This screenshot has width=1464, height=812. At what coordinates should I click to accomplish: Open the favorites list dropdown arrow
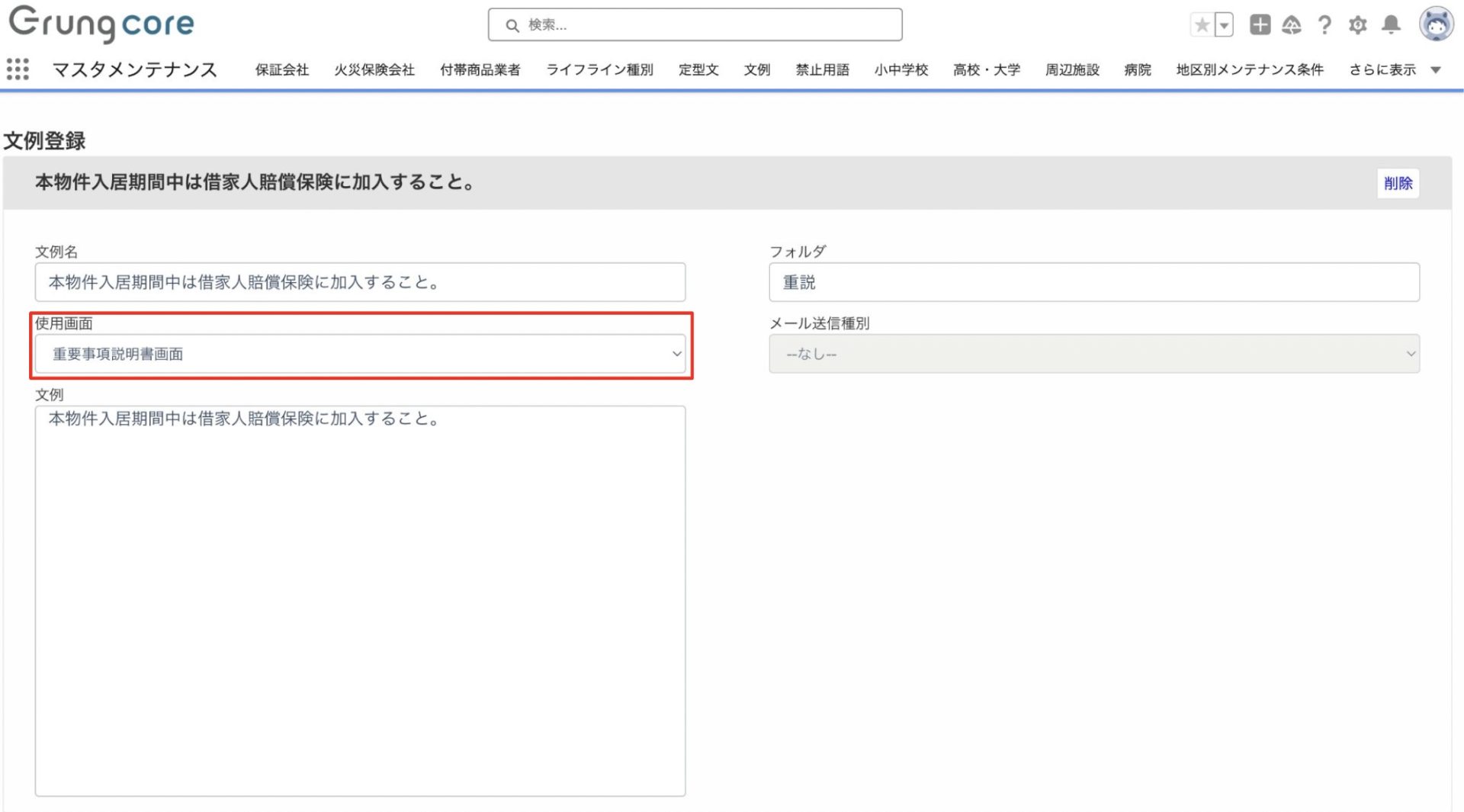coord(1224,25)
